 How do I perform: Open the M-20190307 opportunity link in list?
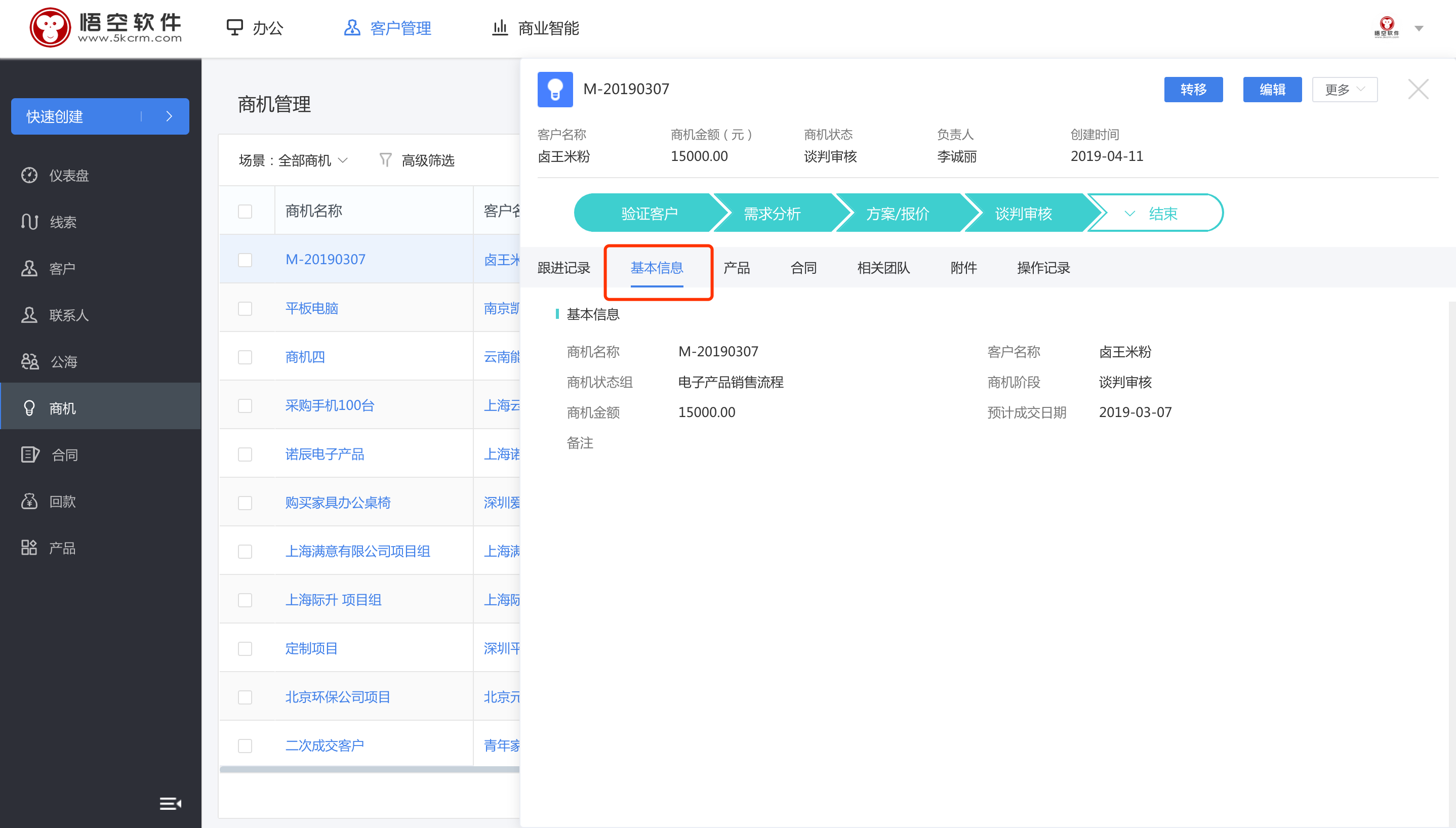coord(326,259)
